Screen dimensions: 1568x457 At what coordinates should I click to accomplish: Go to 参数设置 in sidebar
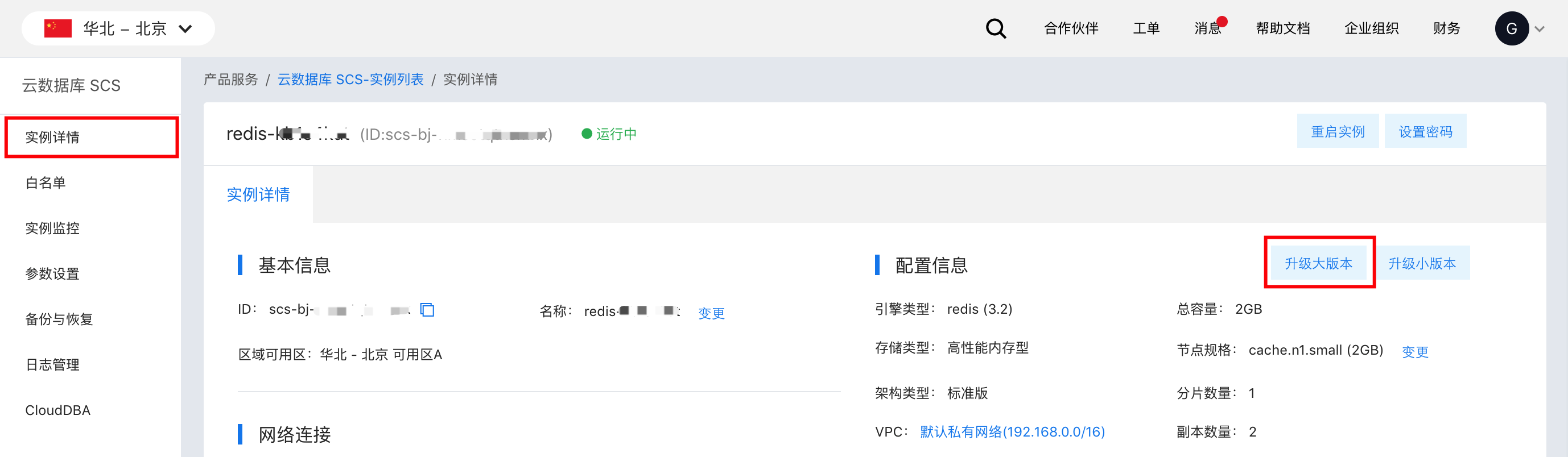(52, 274)
